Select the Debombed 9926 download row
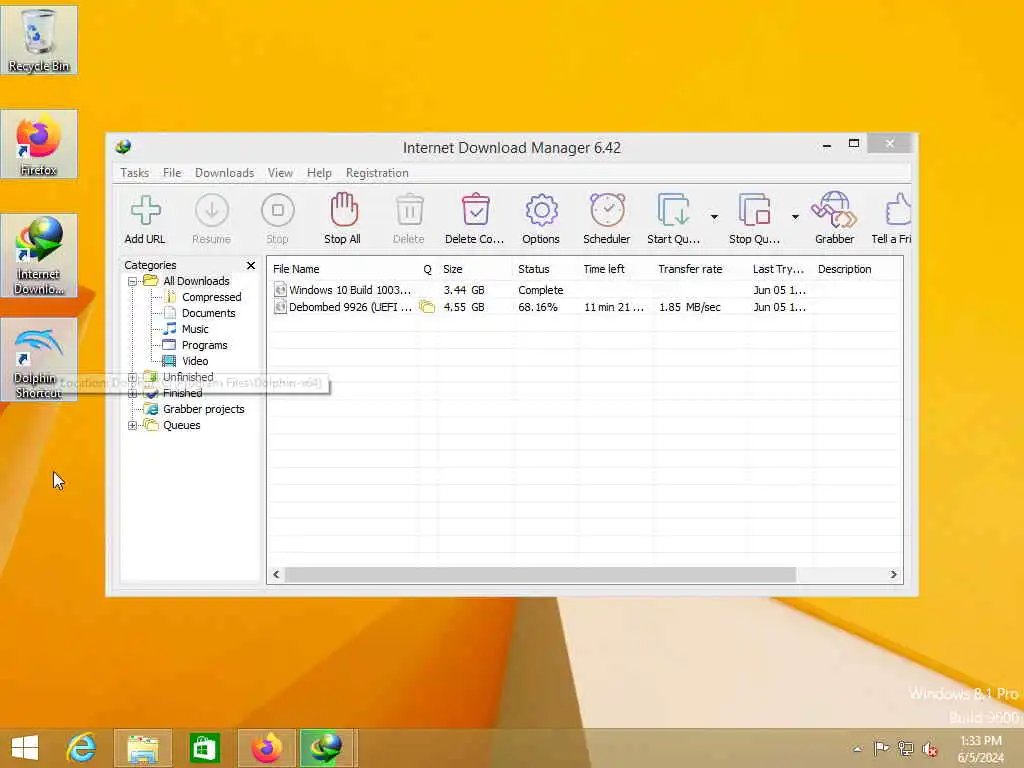 [585, 307]
